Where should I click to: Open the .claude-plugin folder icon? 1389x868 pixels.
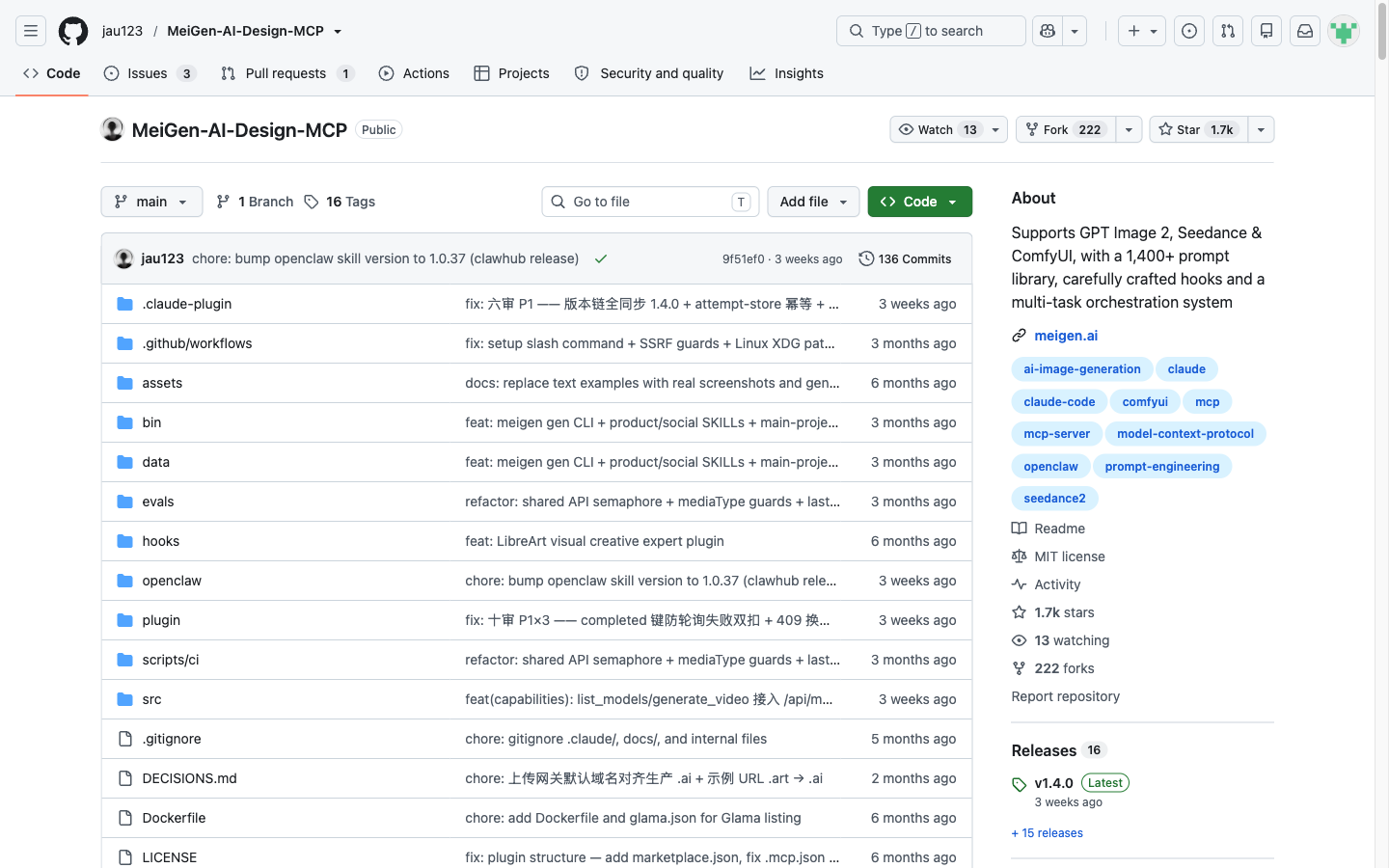point(124,304)
